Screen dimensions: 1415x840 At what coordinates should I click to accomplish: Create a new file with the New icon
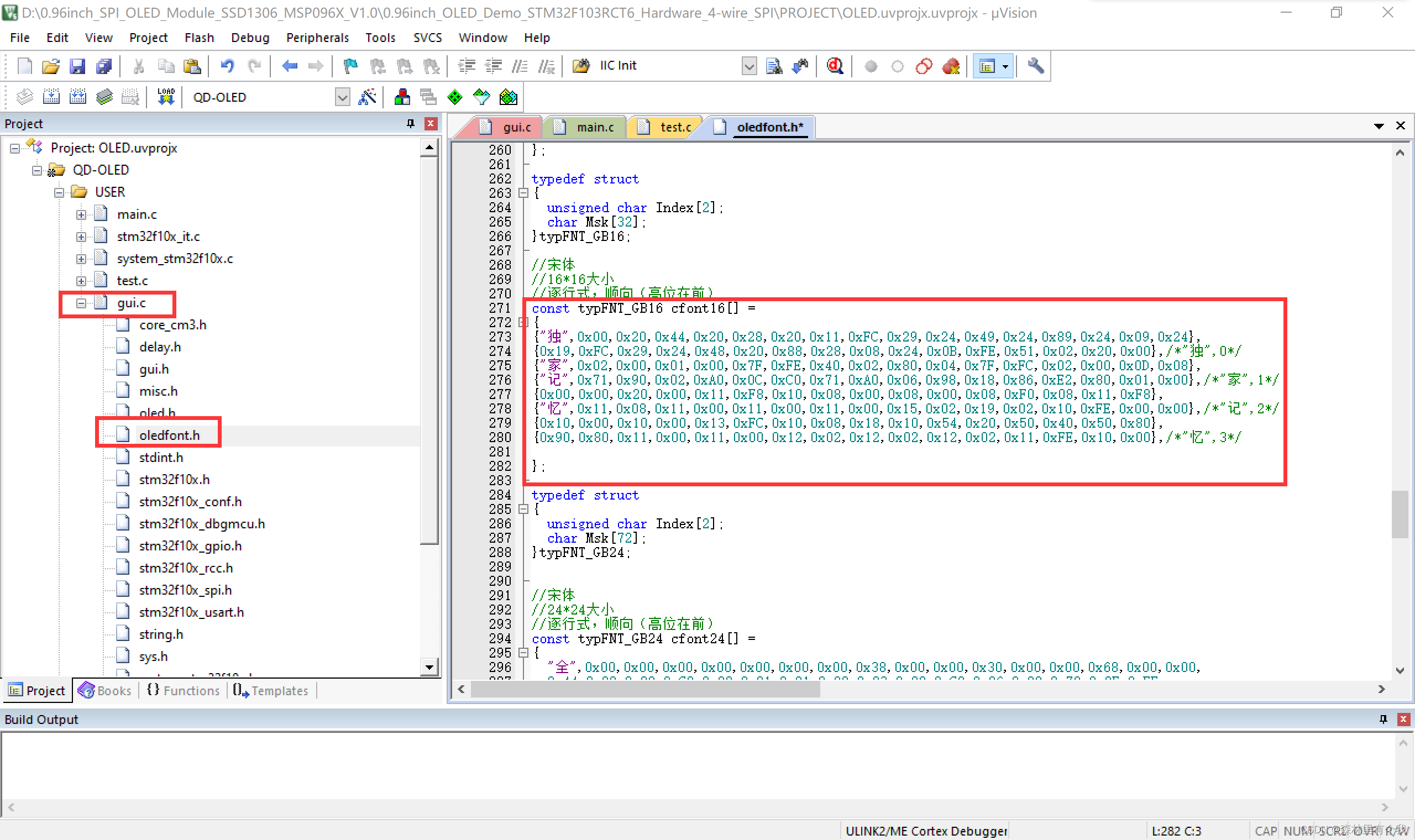tap(24, 66)
